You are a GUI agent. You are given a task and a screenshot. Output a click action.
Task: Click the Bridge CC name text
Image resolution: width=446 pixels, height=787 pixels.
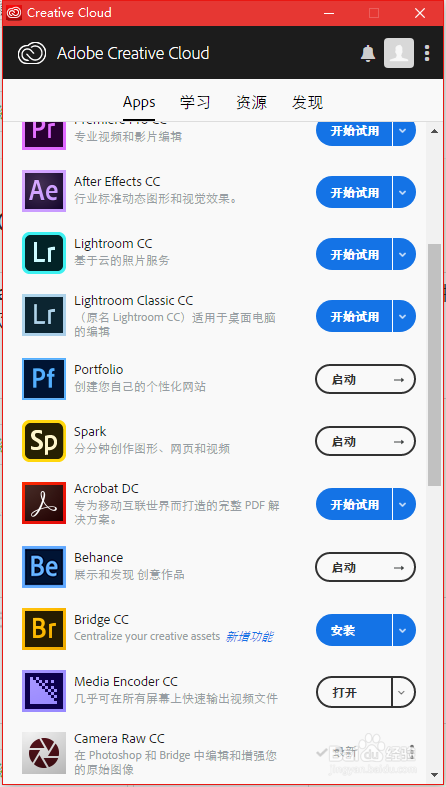(x=102, y=620)
